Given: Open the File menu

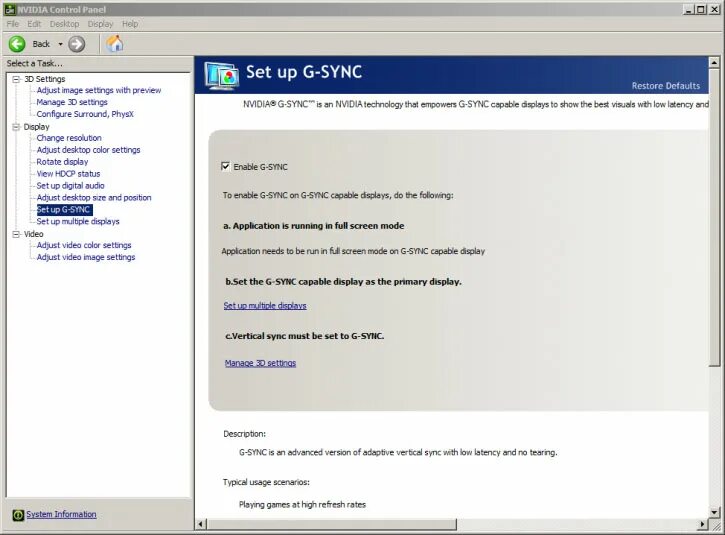Looking at the screenshot, I should click(x=13, y=24).
